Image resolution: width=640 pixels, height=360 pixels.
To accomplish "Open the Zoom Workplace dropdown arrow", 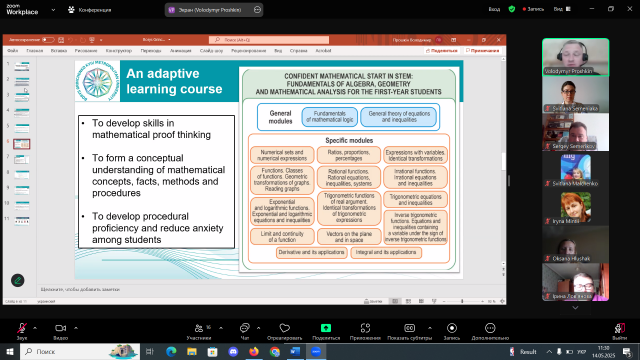I will 53,10.
